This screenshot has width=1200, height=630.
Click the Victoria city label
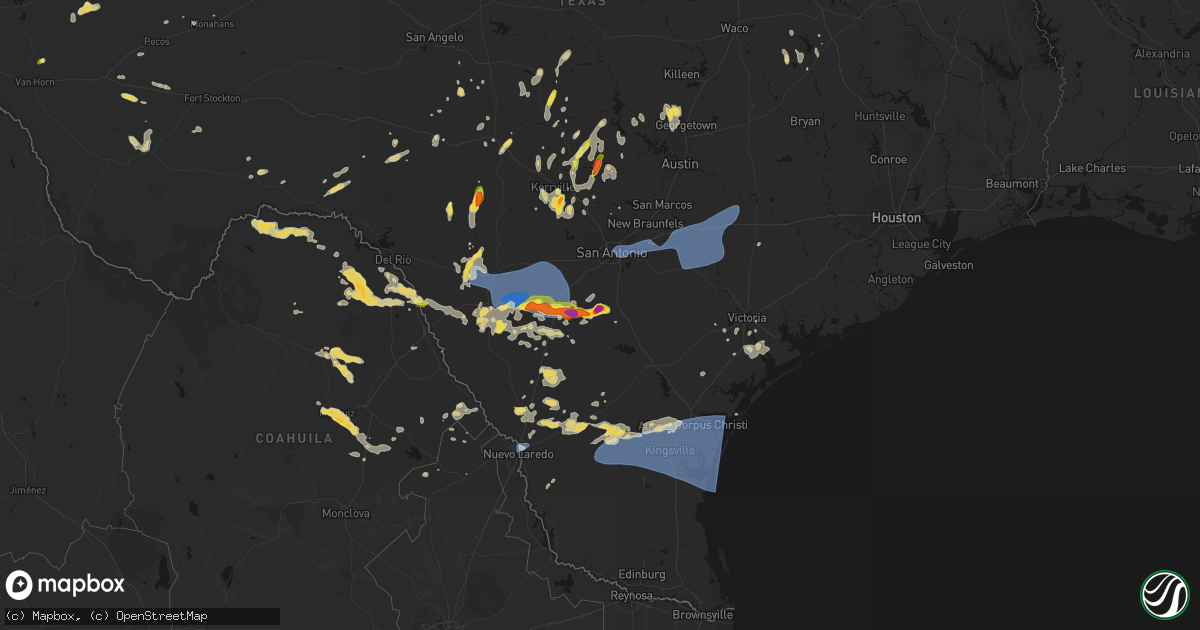coord(747,318)
